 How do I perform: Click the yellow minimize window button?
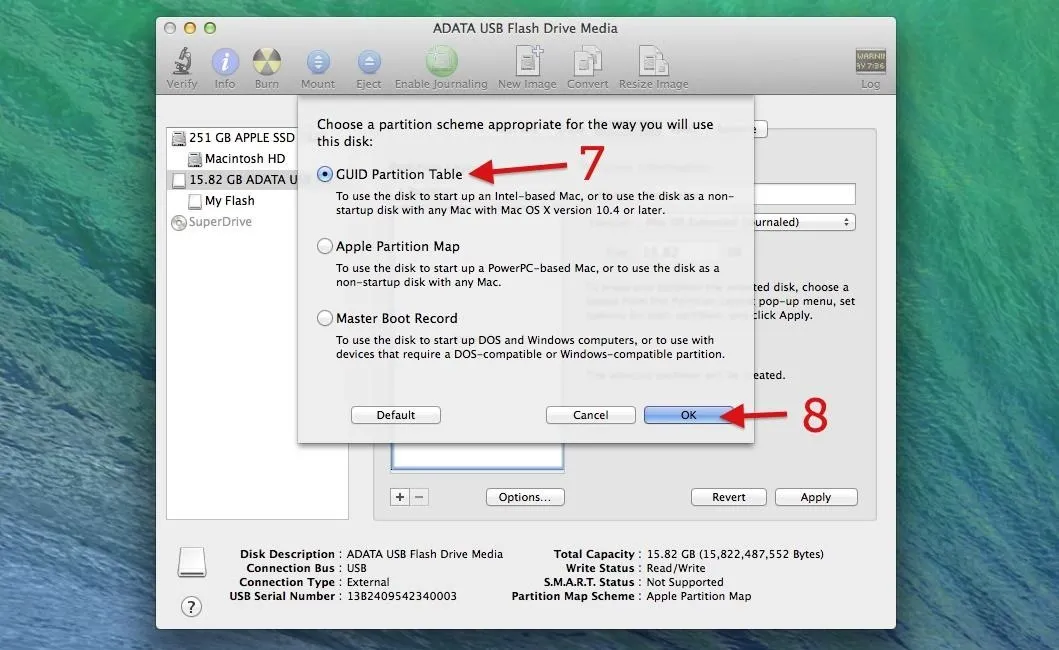pyautogui.click(x=190, y=28)
